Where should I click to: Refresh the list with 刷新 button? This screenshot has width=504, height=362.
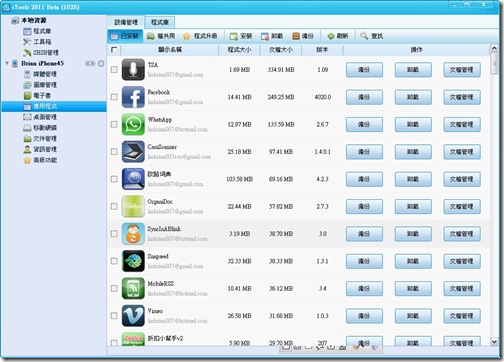pyautogui.click(x=338, y=36)
